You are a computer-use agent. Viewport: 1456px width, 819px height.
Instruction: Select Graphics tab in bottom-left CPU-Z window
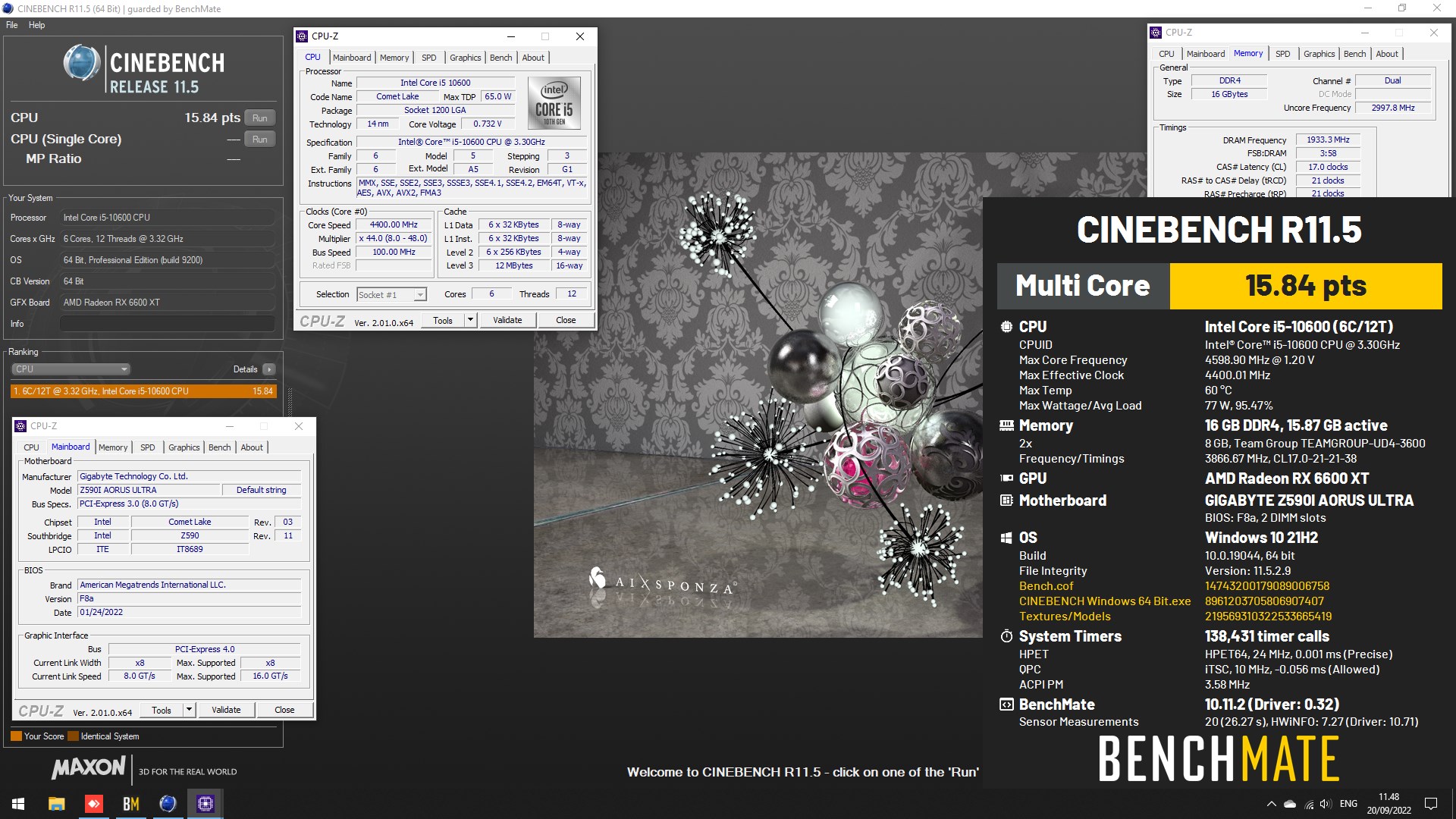point(184,447)
